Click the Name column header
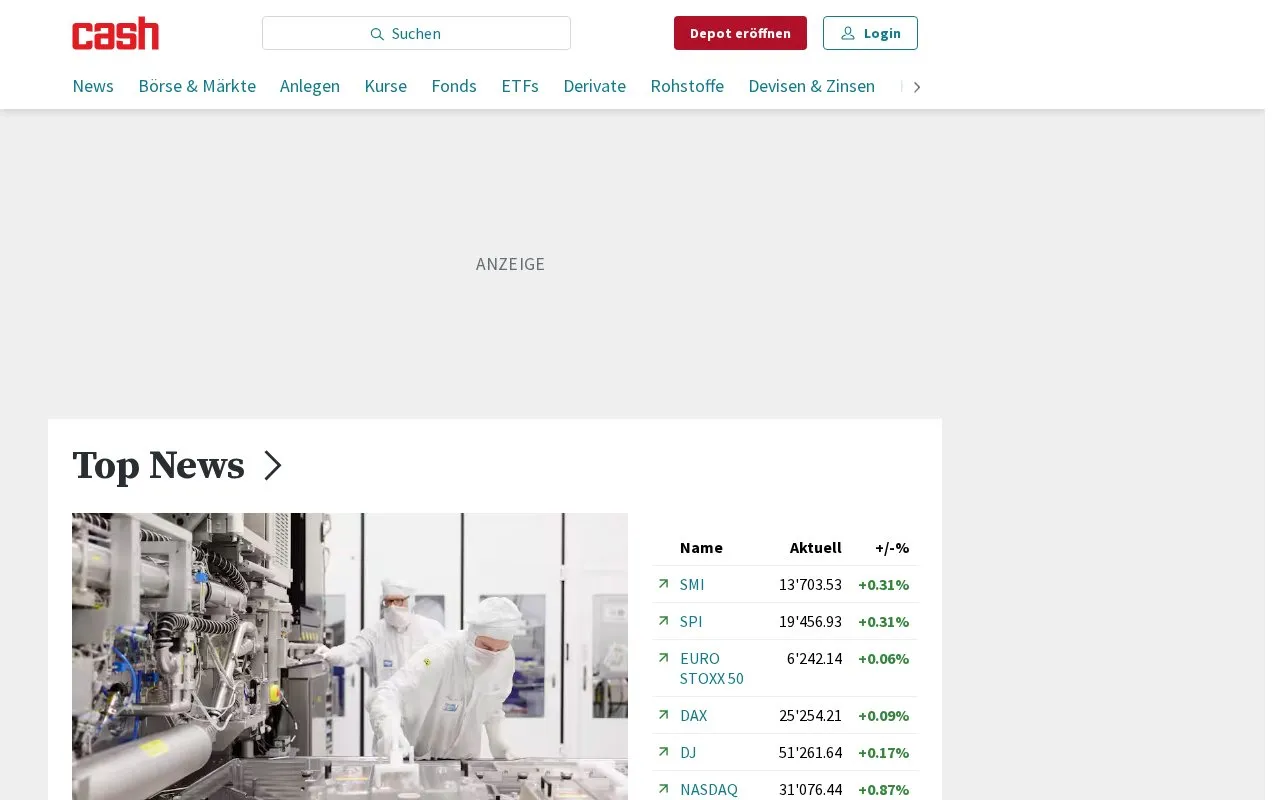 701,547
